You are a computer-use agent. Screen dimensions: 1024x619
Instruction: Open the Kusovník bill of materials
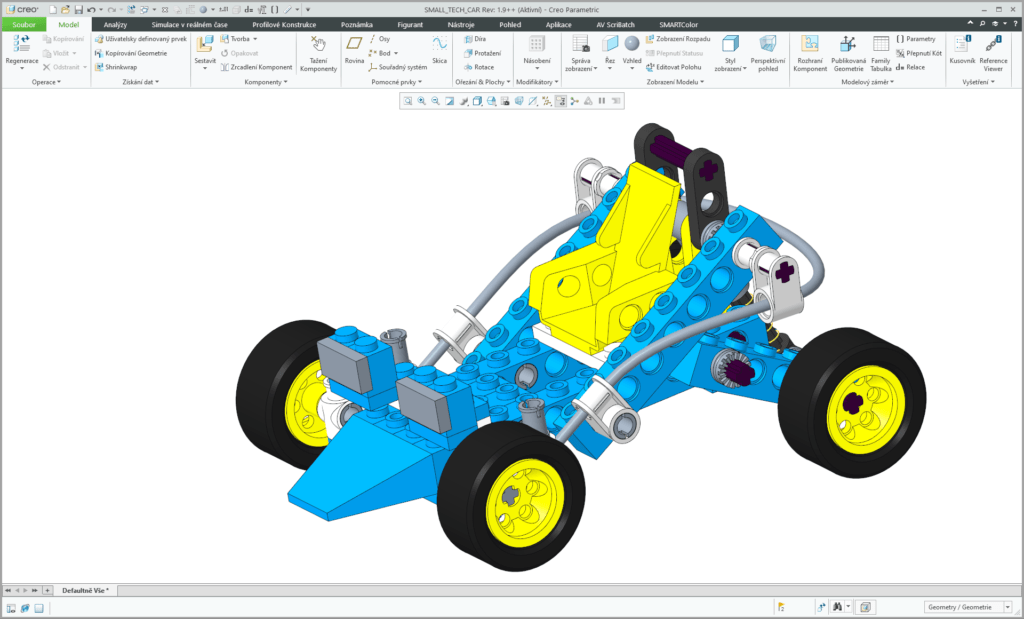[x=961, y=48]
